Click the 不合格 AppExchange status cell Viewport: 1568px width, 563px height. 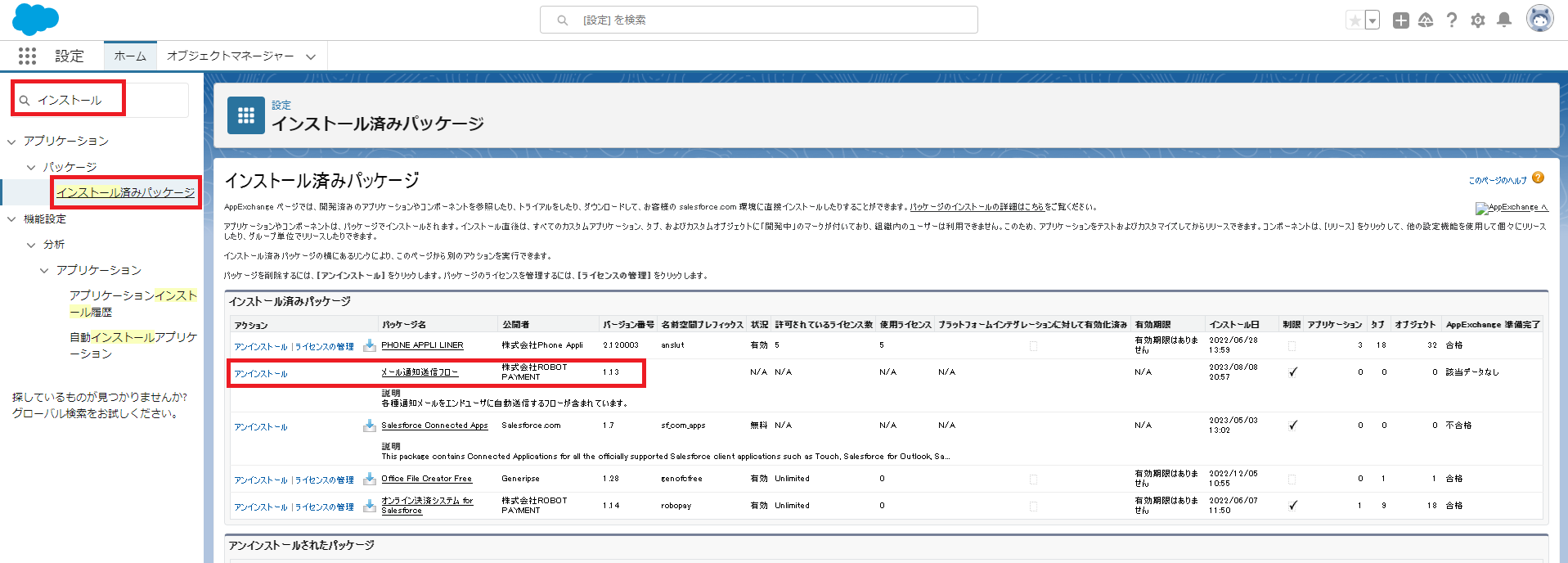click(x=1458, y=426)
